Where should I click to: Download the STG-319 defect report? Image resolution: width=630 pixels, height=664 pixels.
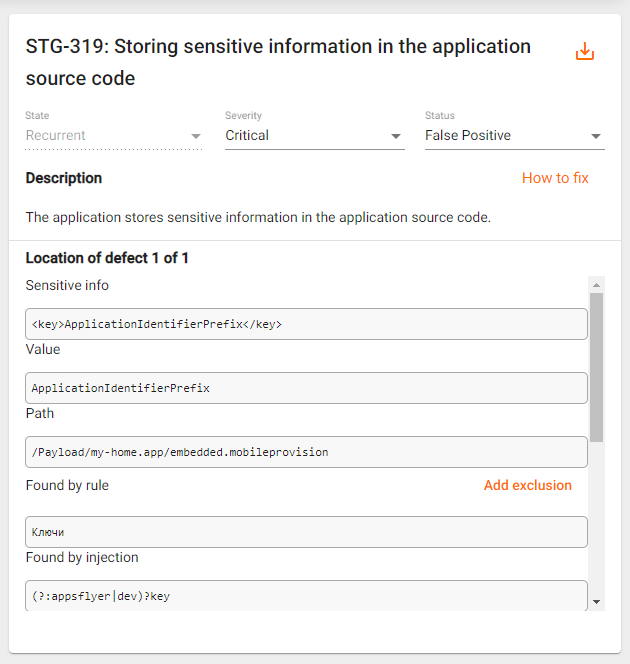coord(585,51)
